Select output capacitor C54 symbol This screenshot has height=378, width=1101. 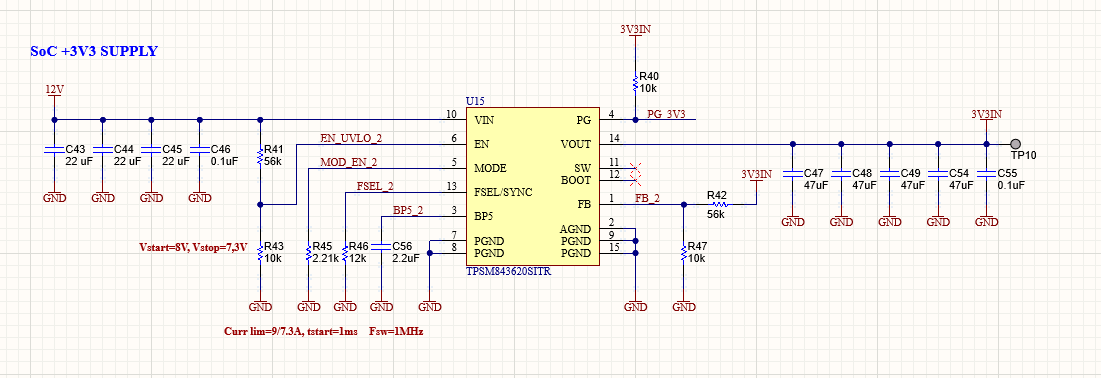937,174
